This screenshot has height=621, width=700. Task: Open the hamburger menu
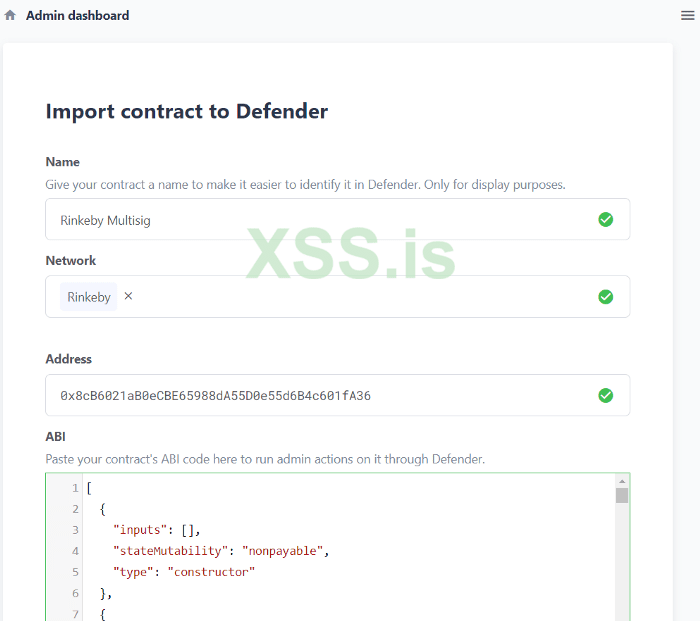coord(688,16)
